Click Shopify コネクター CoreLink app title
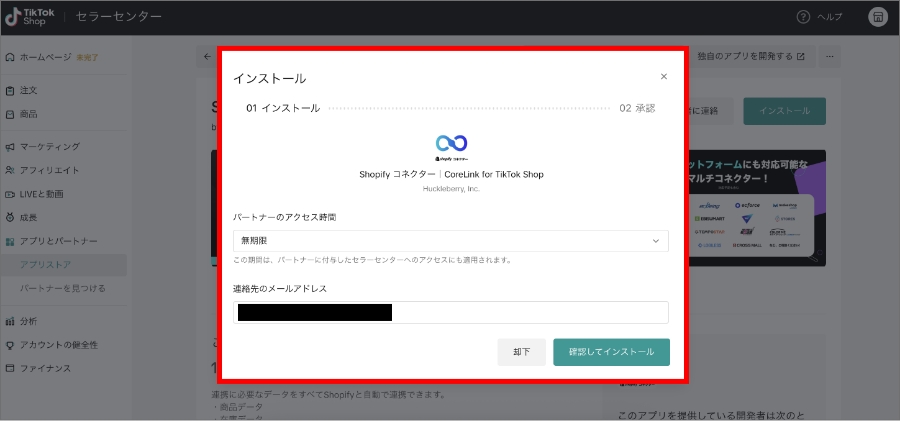900x421 pixels. (451, 175)
